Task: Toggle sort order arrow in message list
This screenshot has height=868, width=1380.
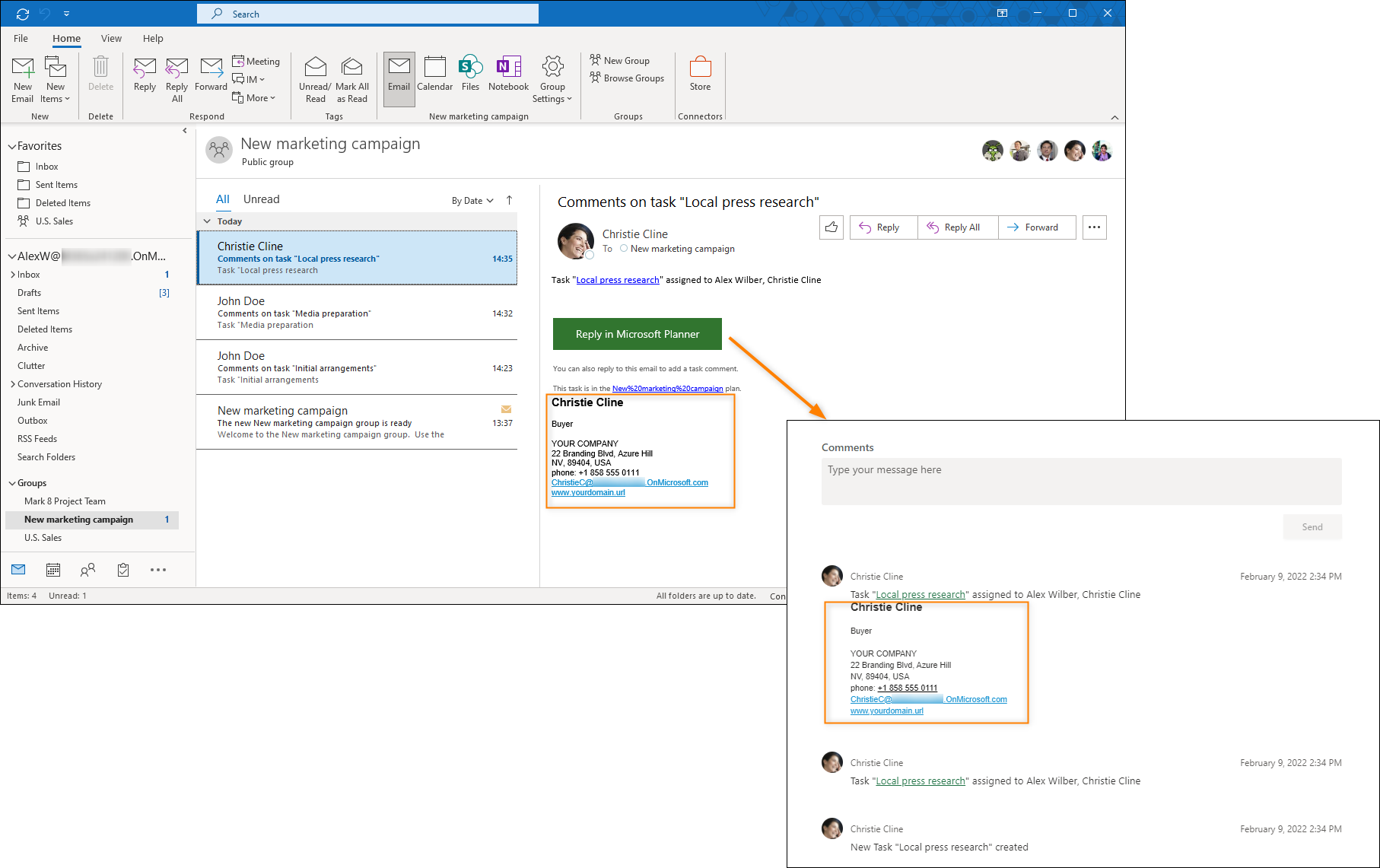Action: pyautogui.click(x=510, y=200)
